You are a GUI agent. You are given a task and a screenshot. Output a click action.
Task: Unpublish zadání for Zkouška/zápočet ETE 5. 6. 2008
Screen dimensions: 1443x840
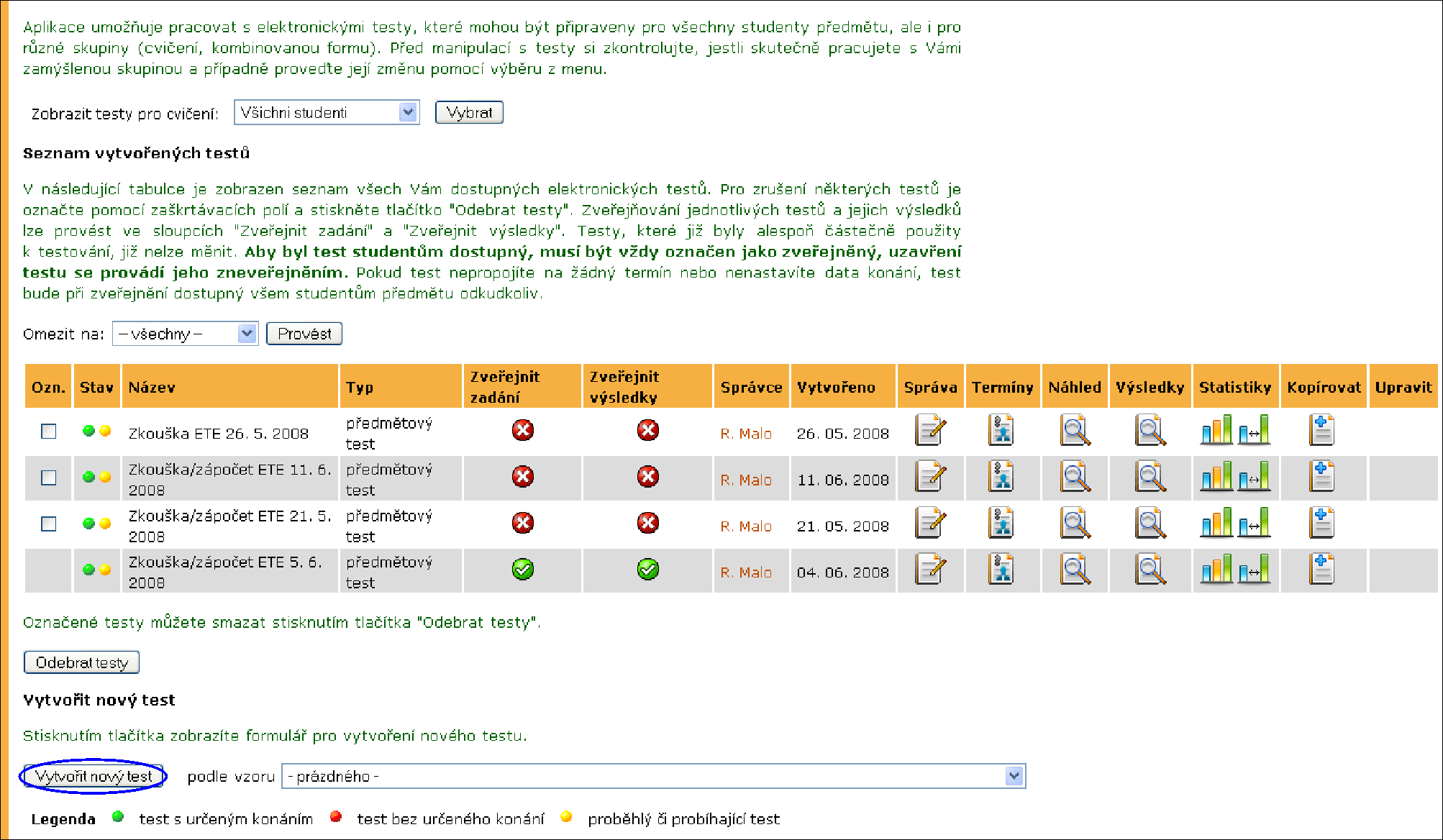pos(523,569)
